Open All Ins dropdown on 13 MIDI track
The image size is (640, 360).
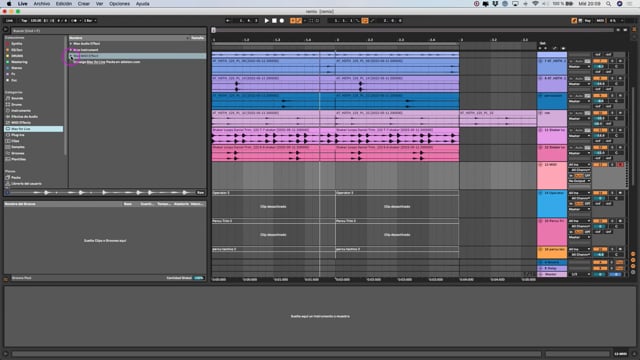click(580, 164)
